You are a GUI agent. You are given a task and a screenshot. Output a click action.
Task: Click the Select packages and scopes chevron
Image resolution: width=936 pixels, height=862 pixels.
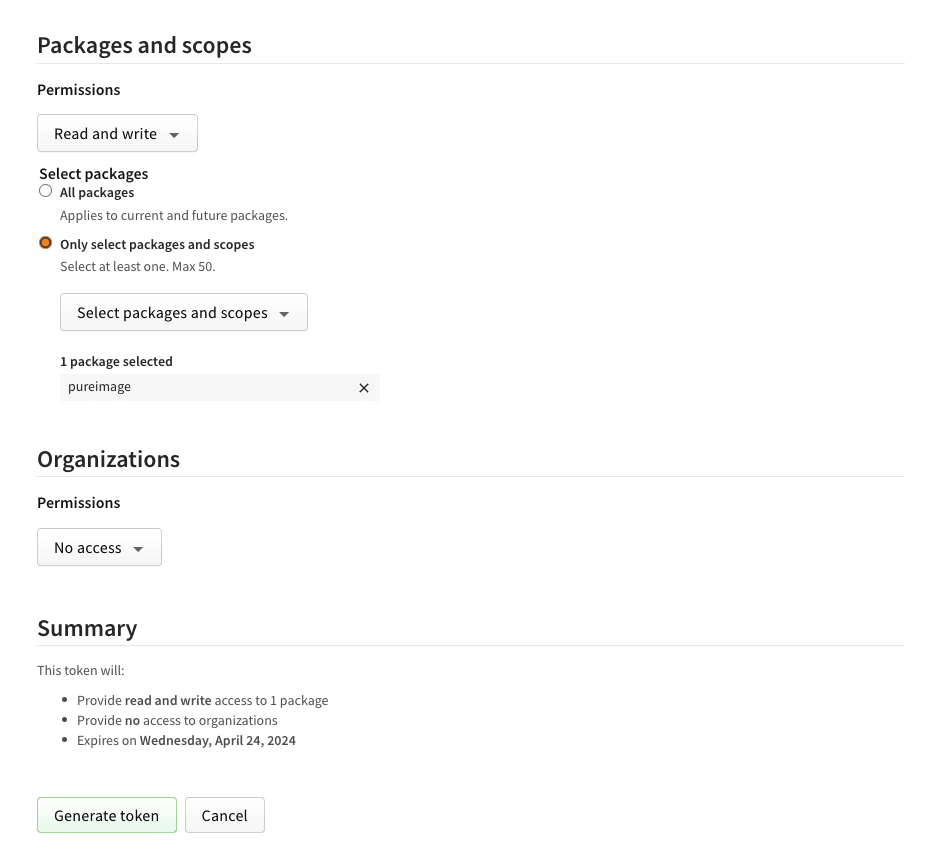click(x=284, y=312)
